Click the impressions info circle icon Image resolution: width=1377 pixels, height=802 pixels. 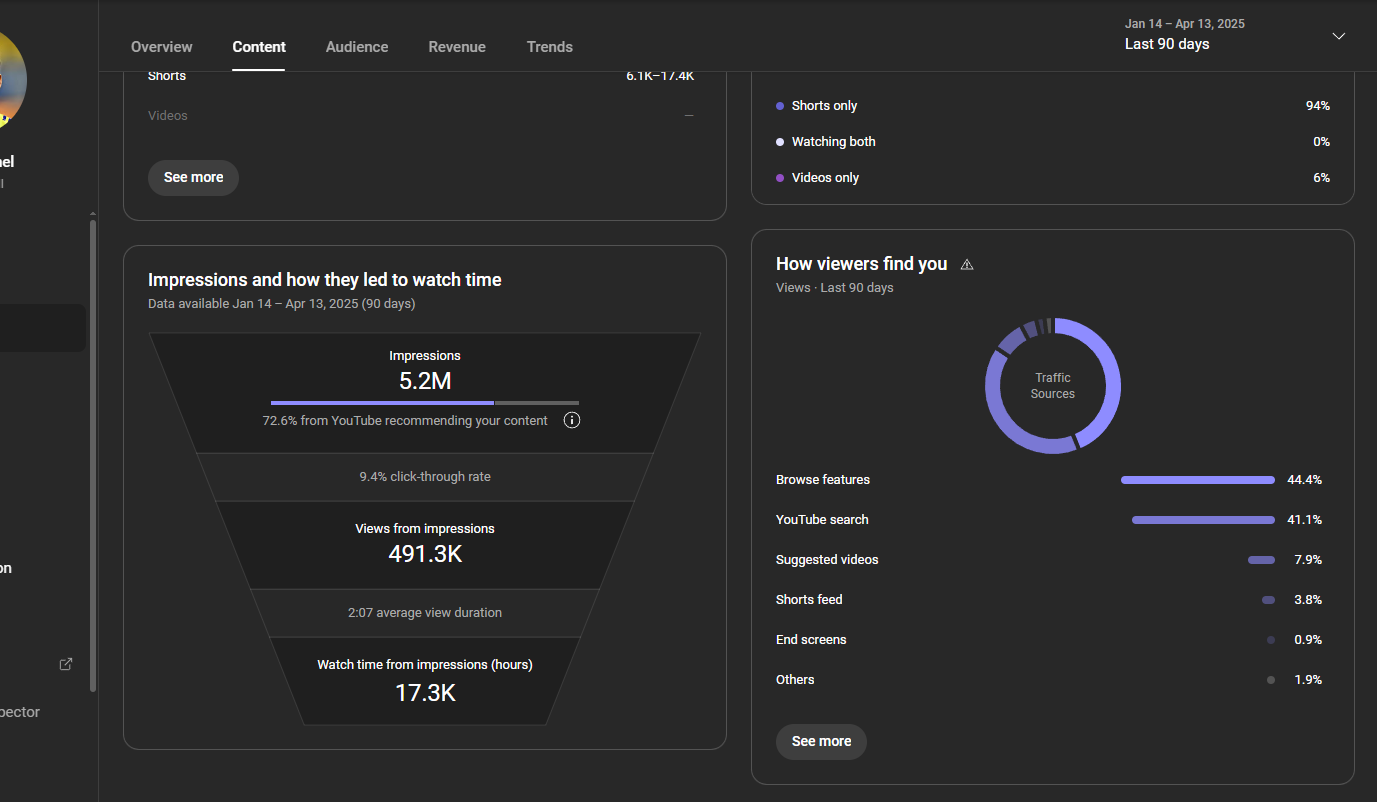572,420
